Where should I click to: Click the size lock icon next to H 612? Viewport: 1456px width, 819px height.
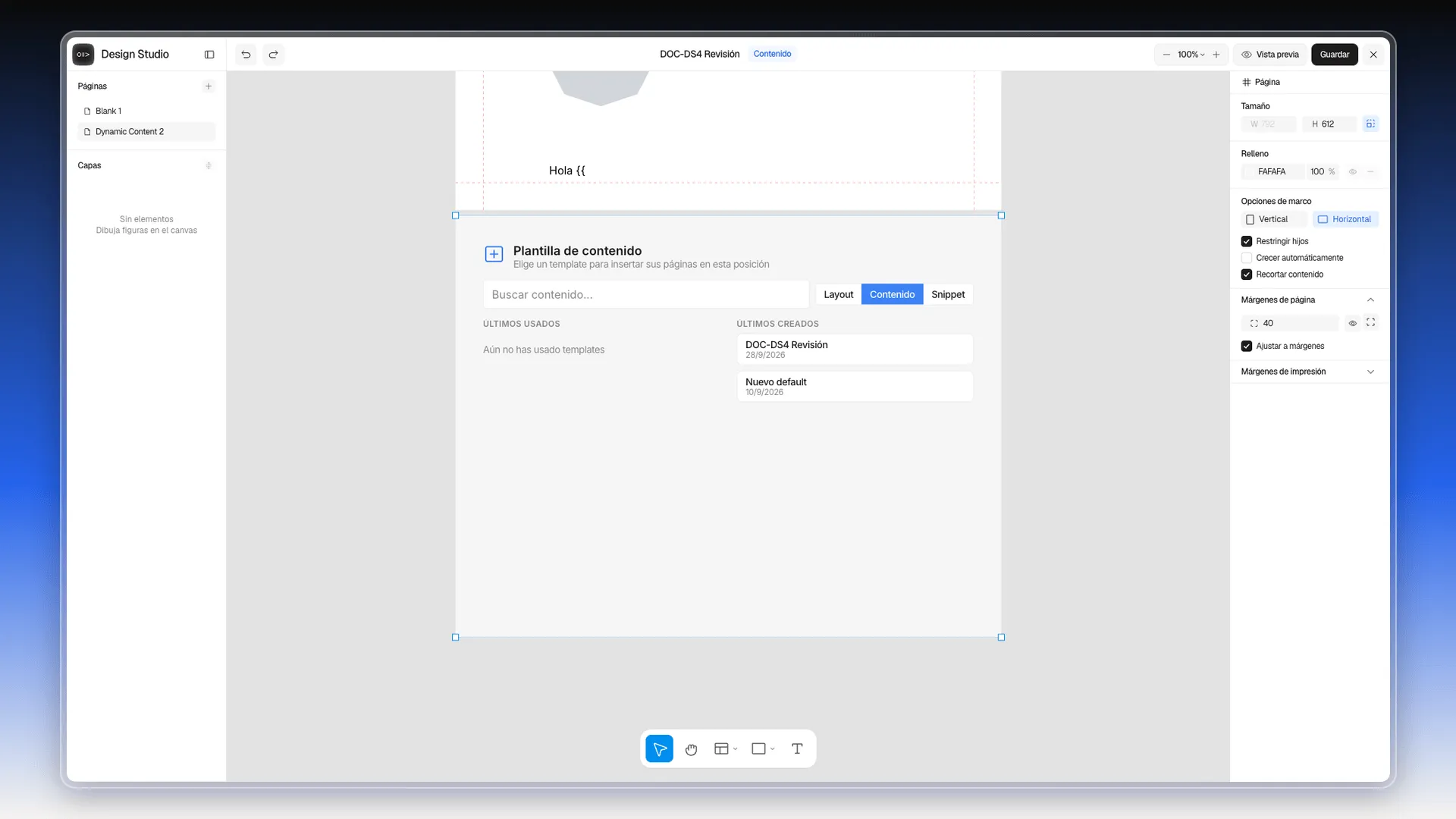(x=1370, y=124)
